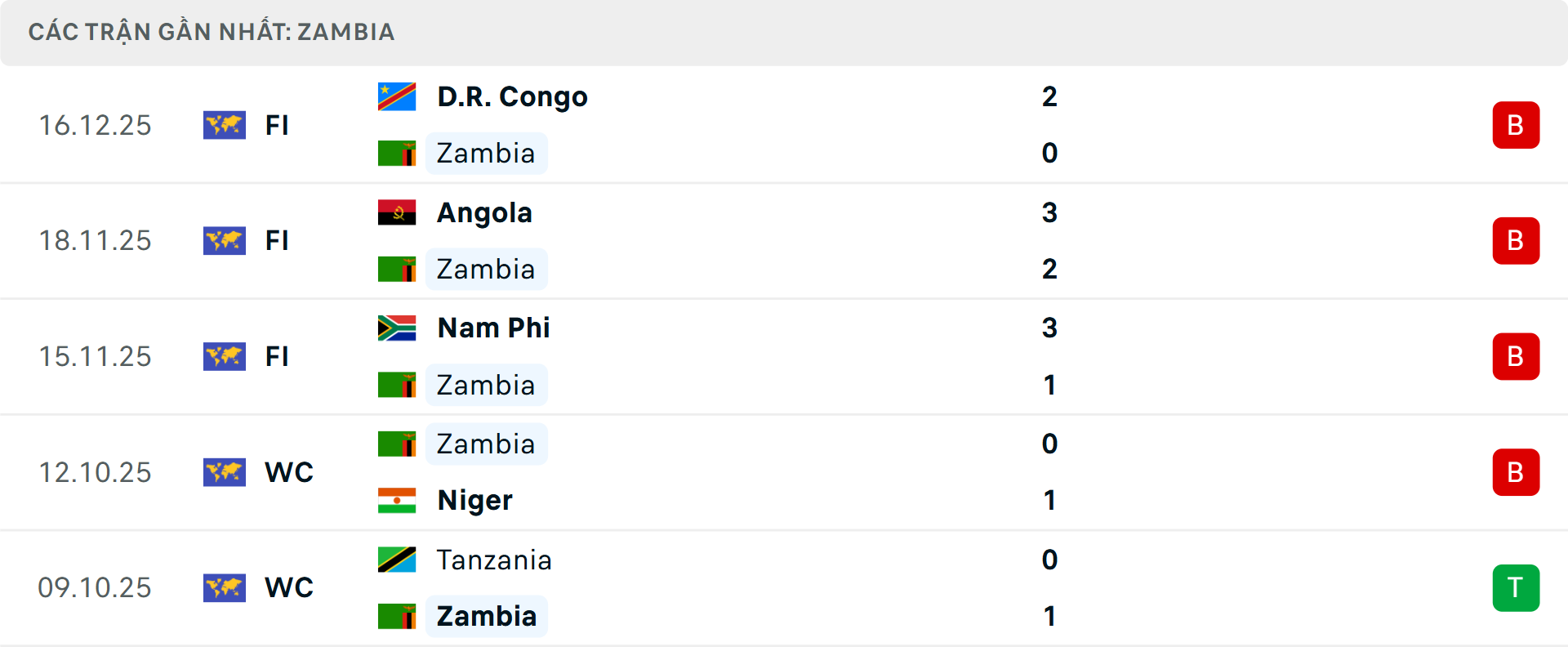
Task: Click the Zambia flag beside Niger match
Action: point(397,444)
